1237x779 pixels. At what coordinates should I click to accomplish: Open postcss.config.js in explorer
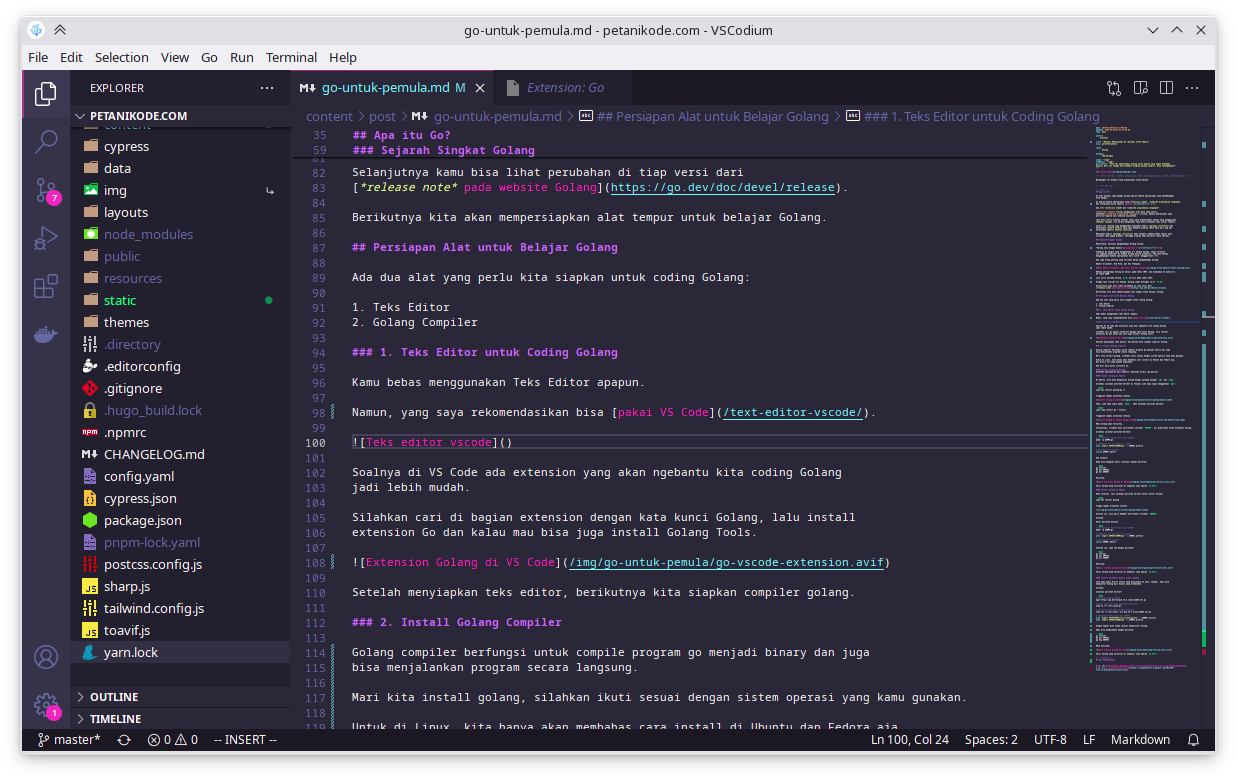180,564
